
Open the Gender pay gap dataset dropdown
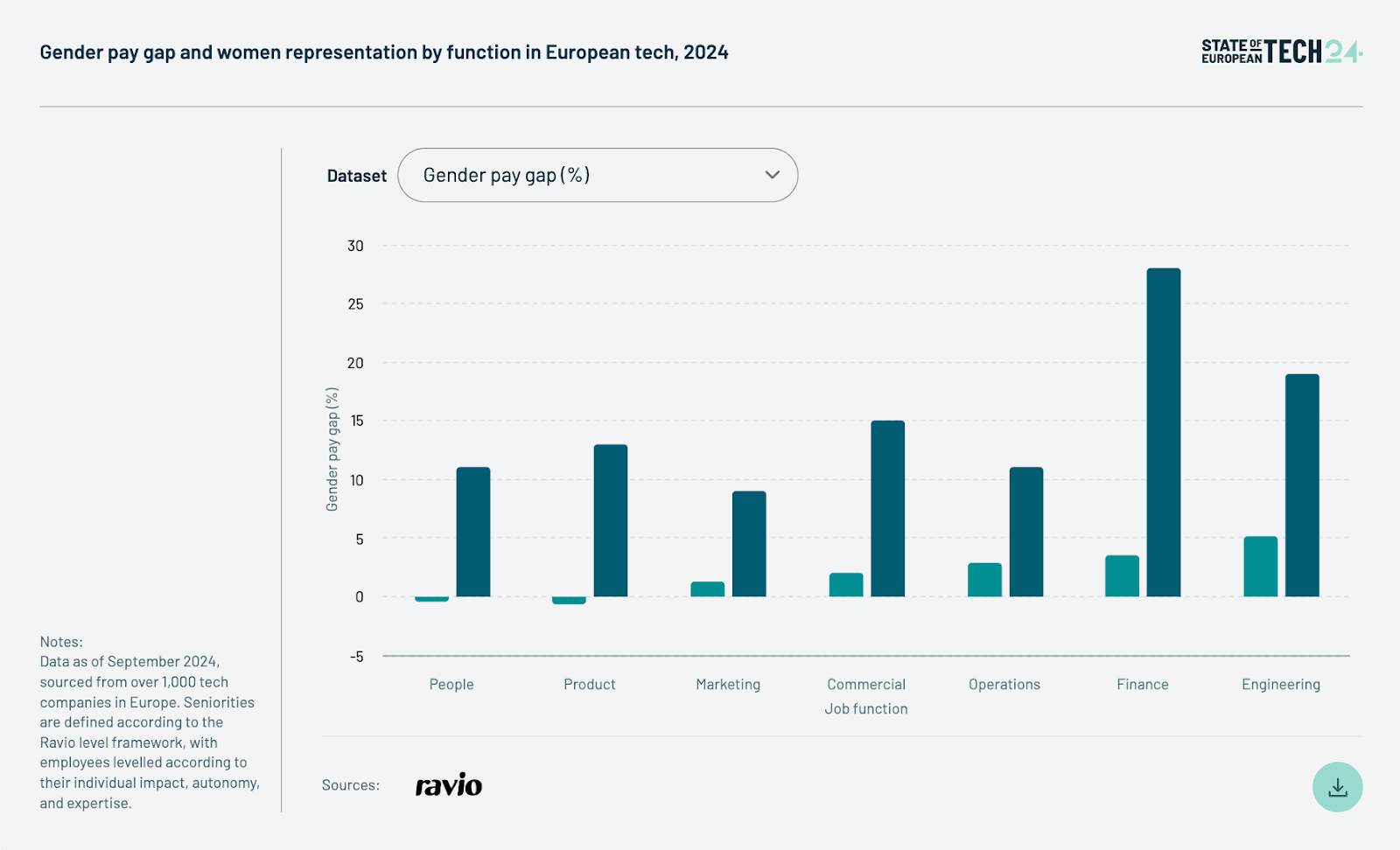pyautogui.click(x=597, y=175)
